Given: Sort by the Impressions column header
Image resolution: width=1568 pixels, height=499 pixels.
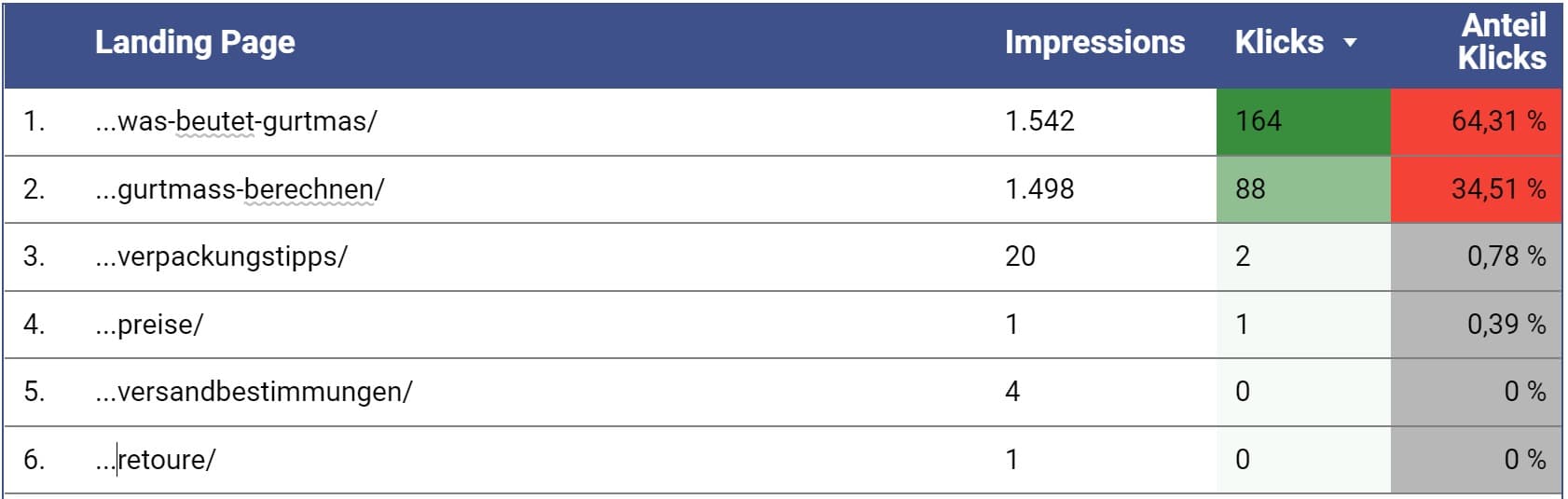Looking at the screenshot, I should point(1094,42).
